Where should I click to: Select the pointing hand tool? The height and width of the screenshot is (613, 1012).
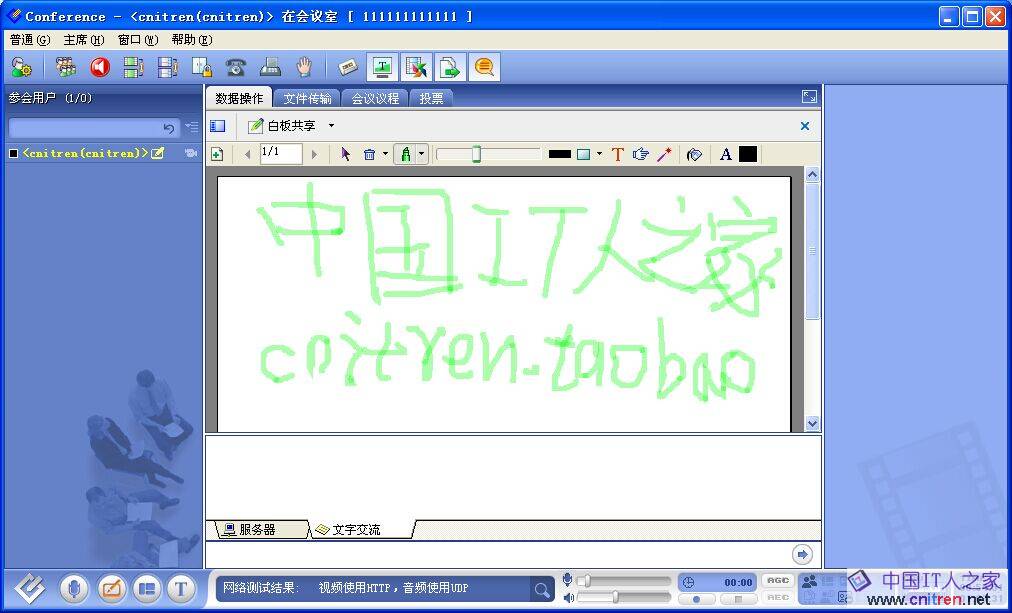point(641,154)
